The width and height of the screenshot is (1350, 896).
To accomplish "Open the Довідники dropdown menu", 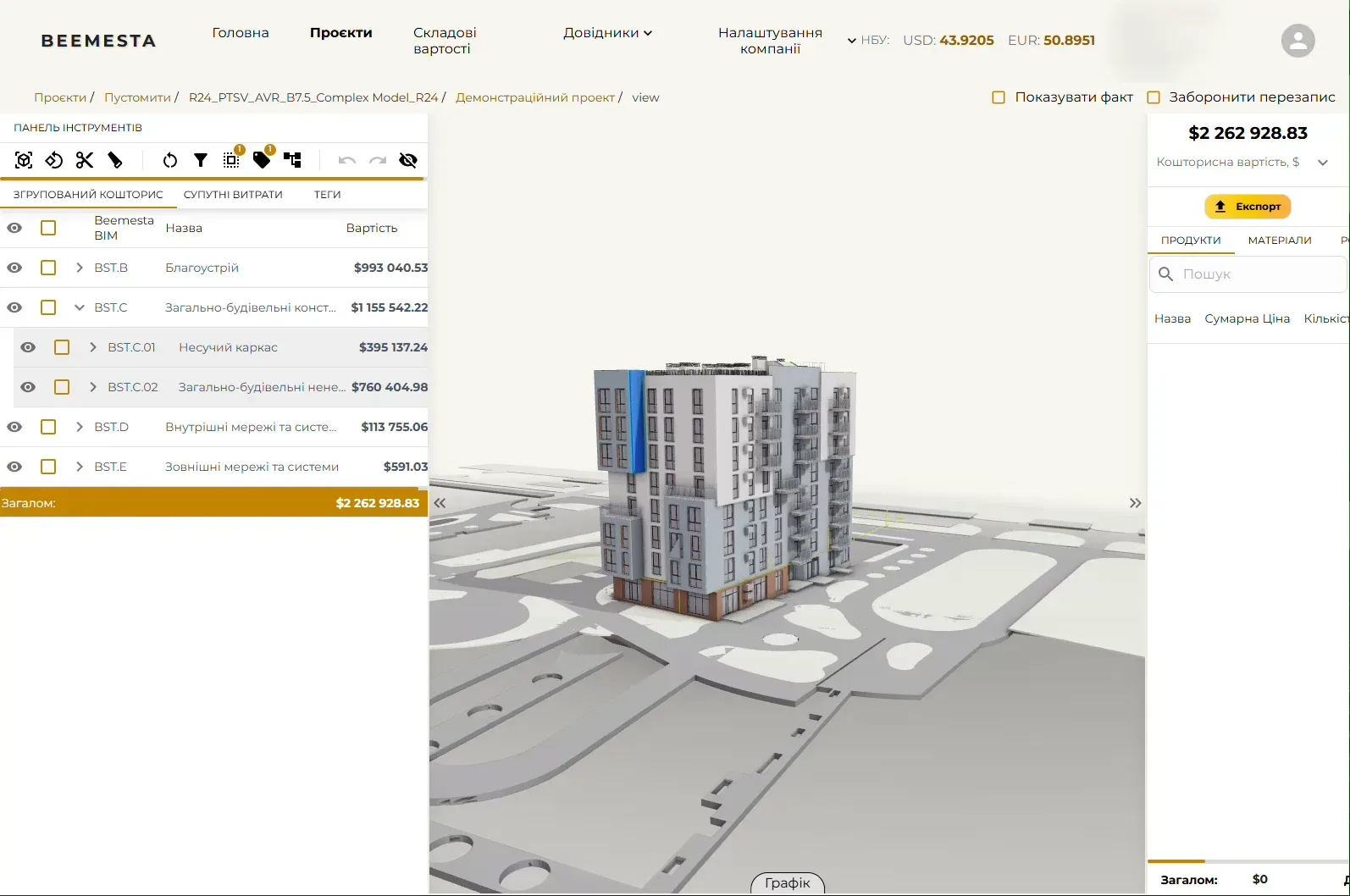I will (x=608, y=33).
